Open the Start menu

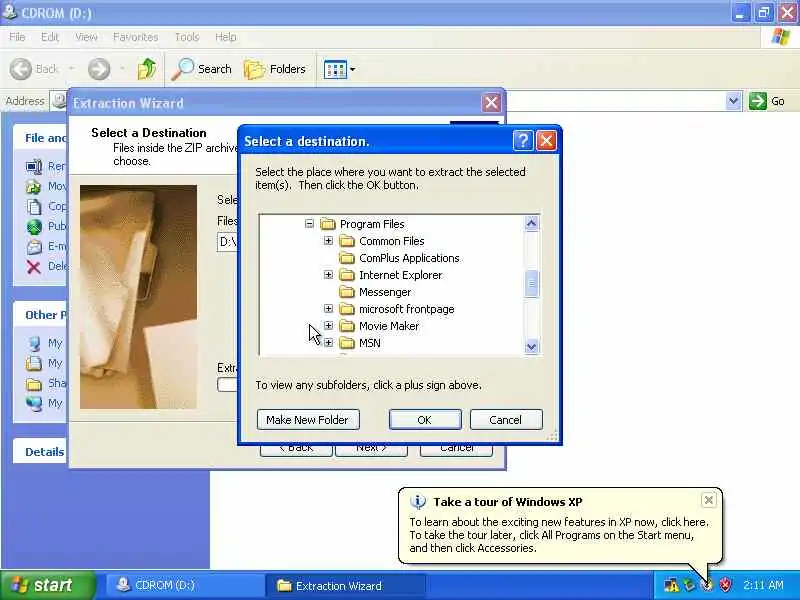48,585
